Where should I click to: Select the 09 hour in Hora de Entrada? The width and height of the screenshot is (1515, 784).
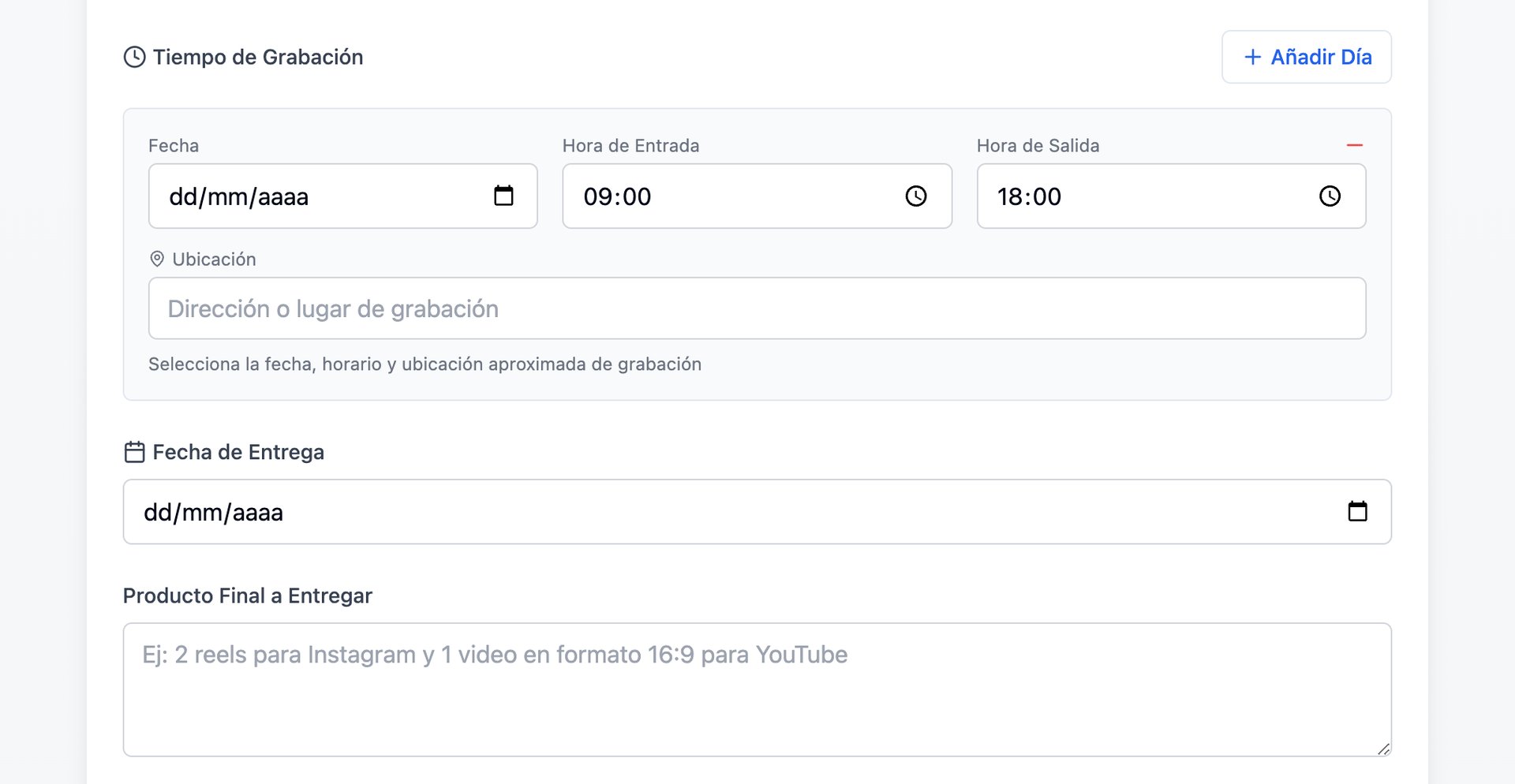(x=596, y=197)
